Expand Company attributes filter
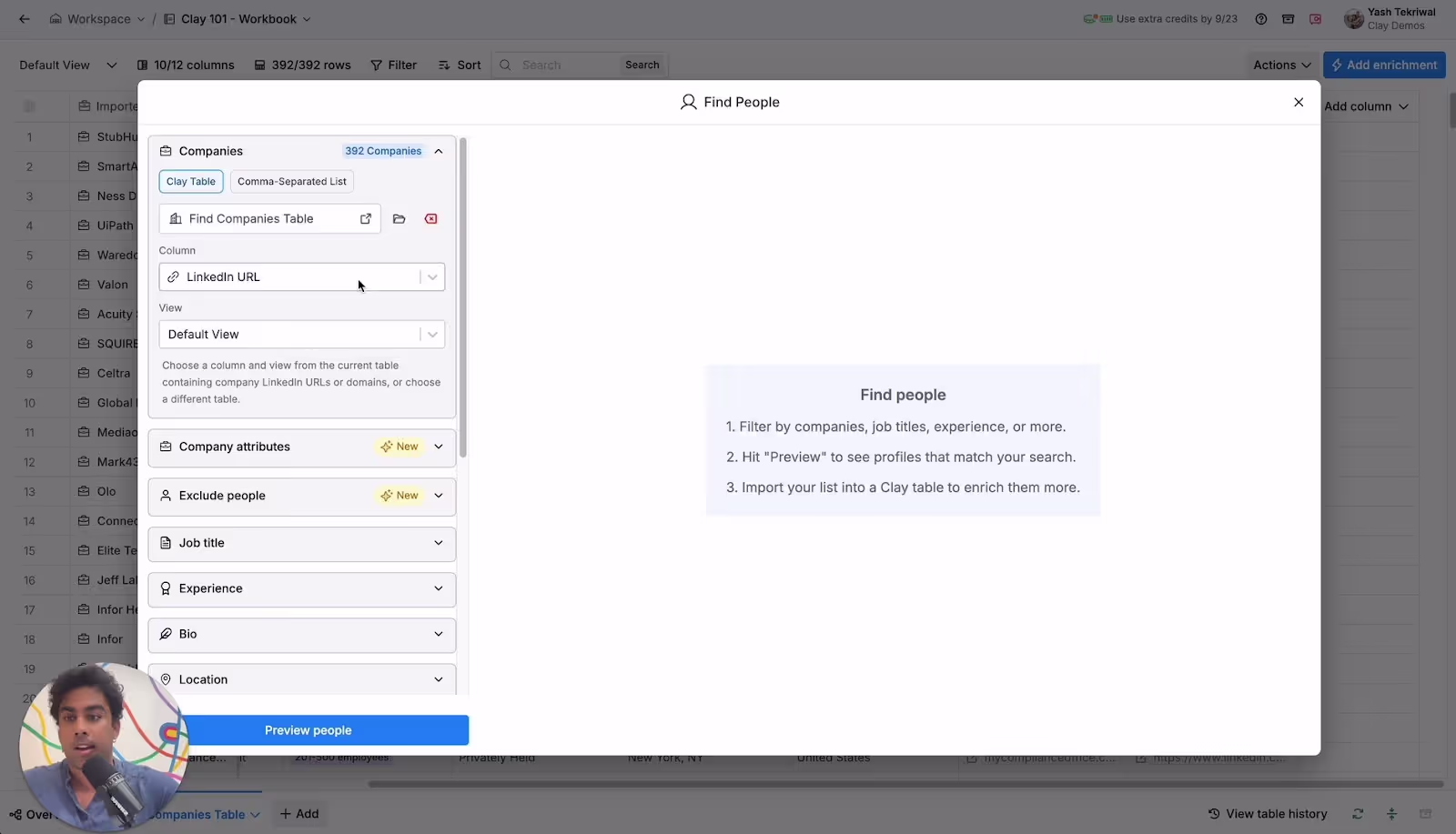The image size is (1456, 834). click(x=302, y=447)
